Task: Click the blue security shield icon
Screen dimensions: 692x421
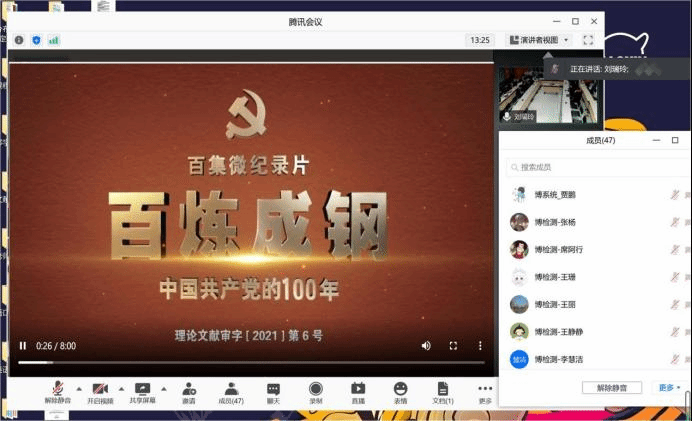Action: tap(36, 40)
